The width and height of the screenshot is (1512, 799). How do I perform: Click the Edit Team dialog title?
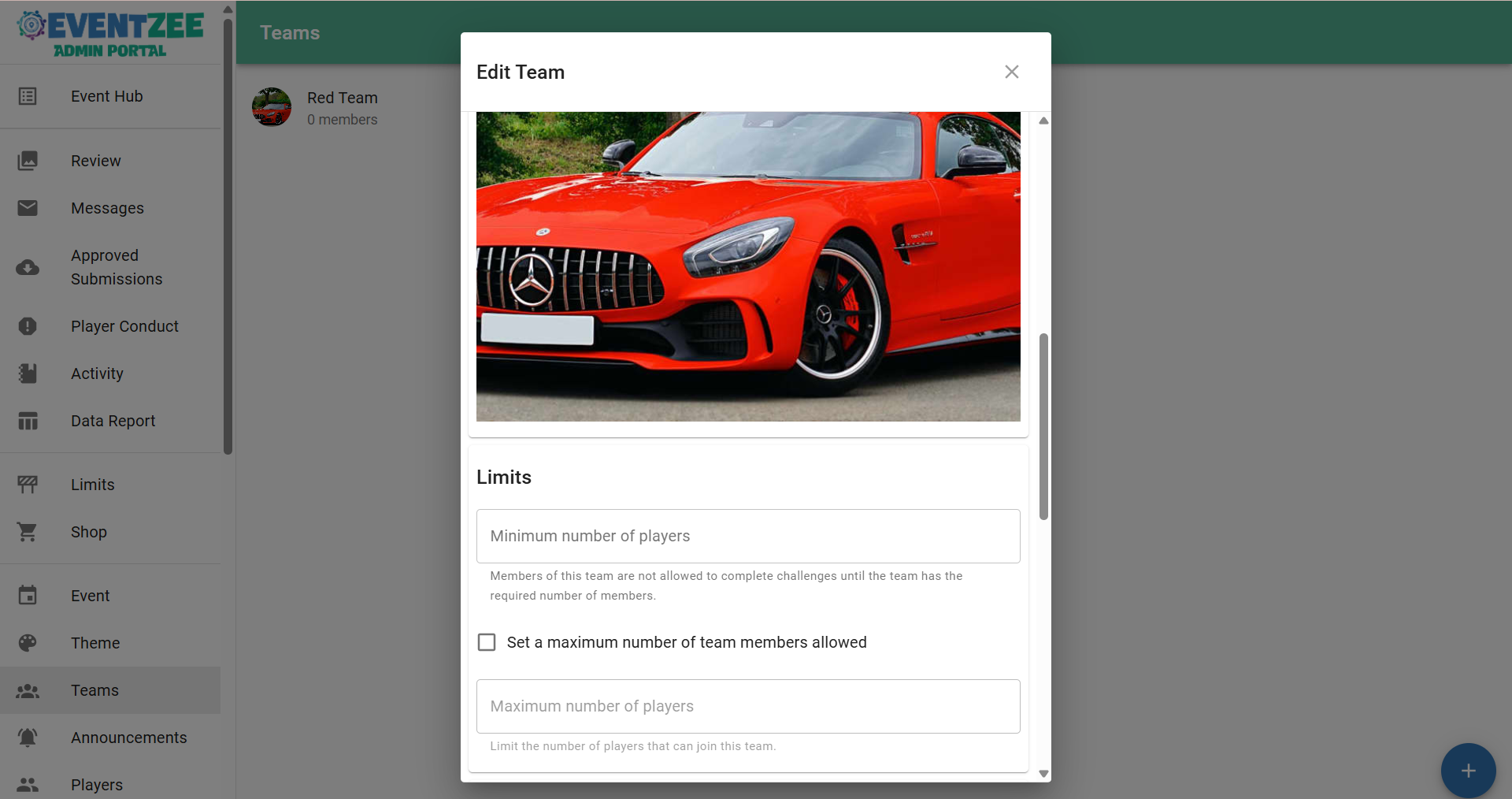coord(521,72)
